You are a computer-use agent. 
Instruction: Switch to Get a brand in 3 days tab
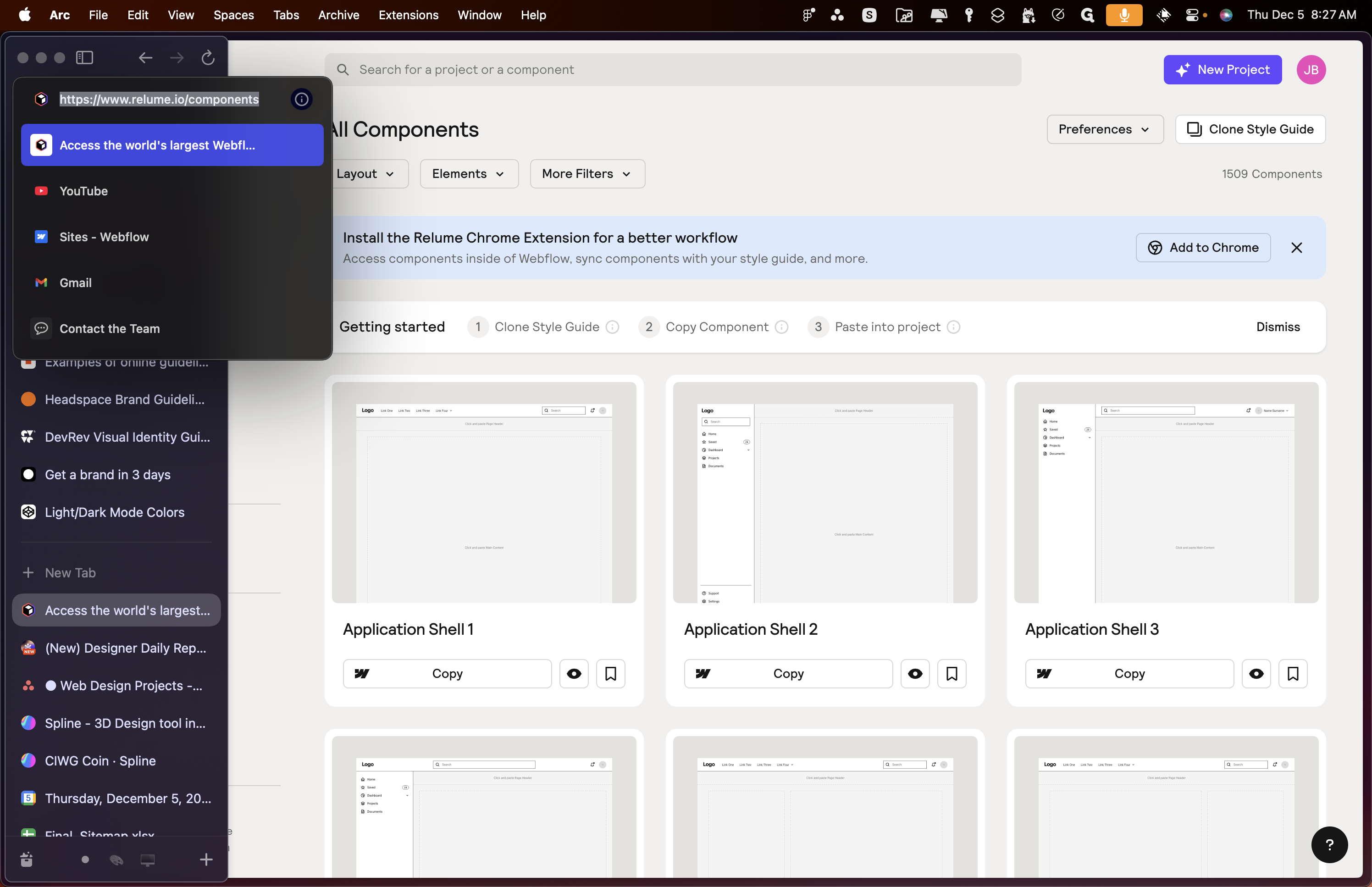116,475
